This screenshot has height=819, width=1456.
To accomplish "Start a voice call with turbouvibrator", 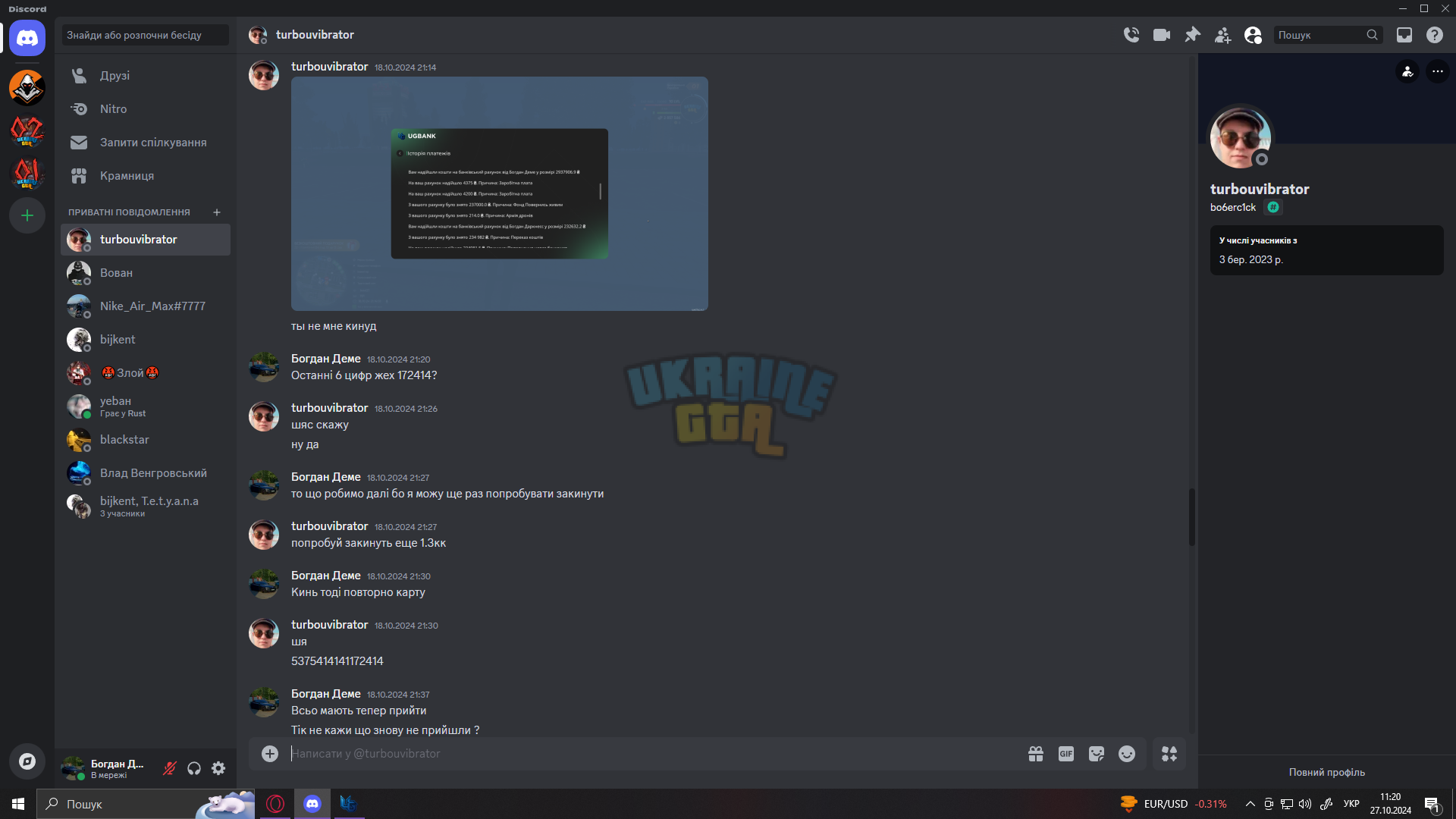I will 1131,35.
